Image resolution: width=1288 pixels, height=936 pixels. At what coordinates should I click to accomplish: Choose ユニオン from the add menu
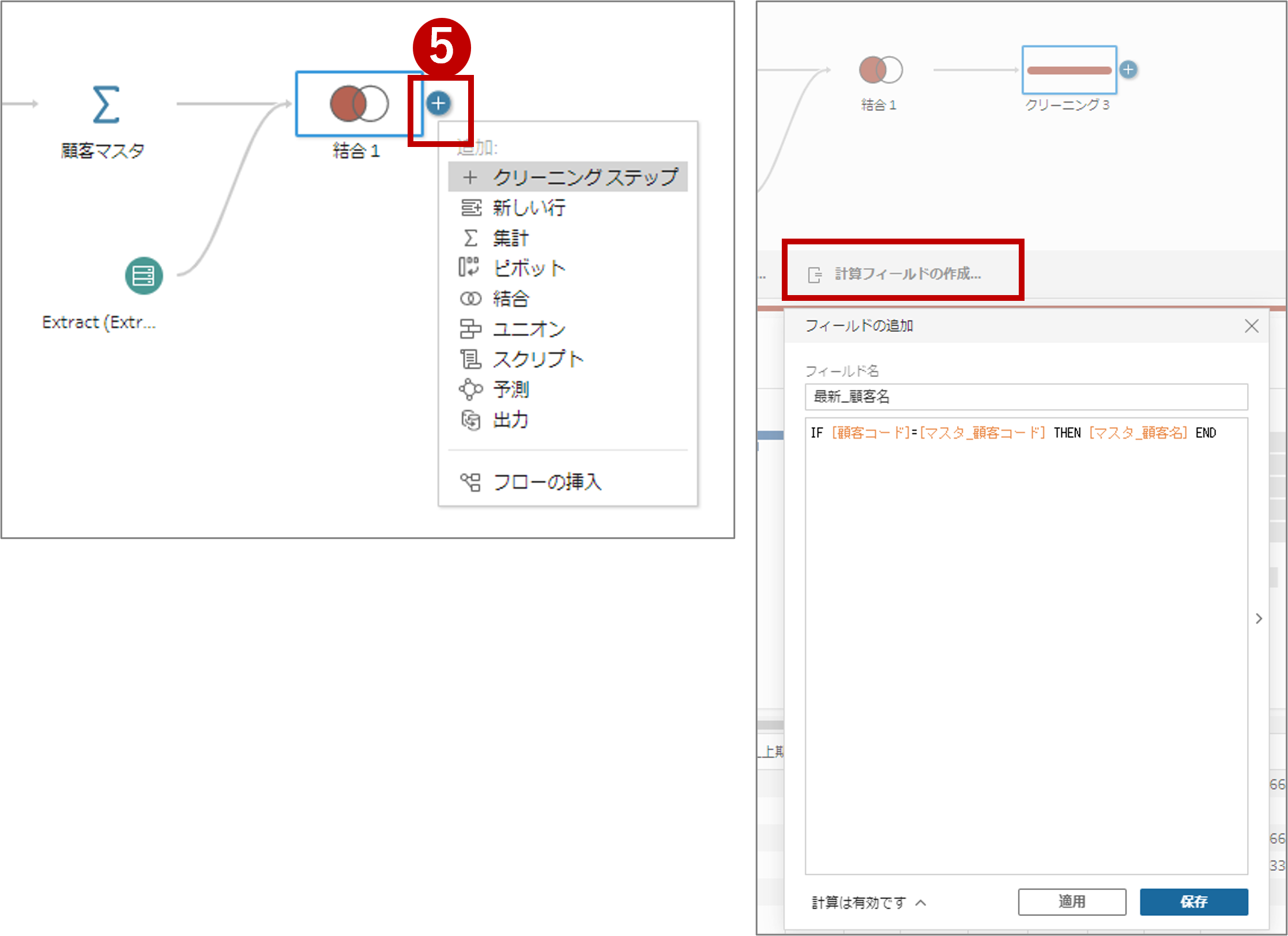click(x=568, y=329)
